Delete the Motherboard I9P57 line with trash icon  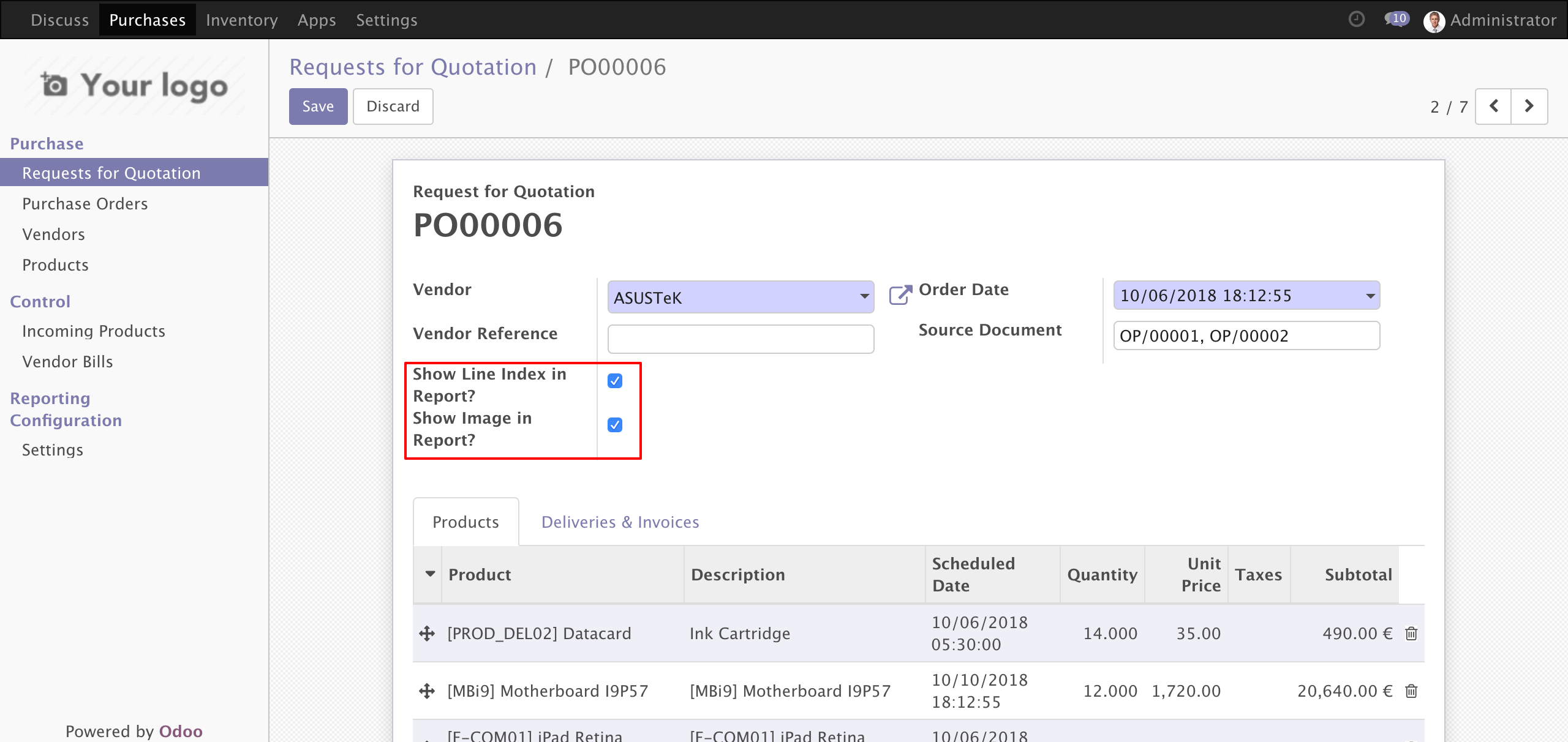1411,691
